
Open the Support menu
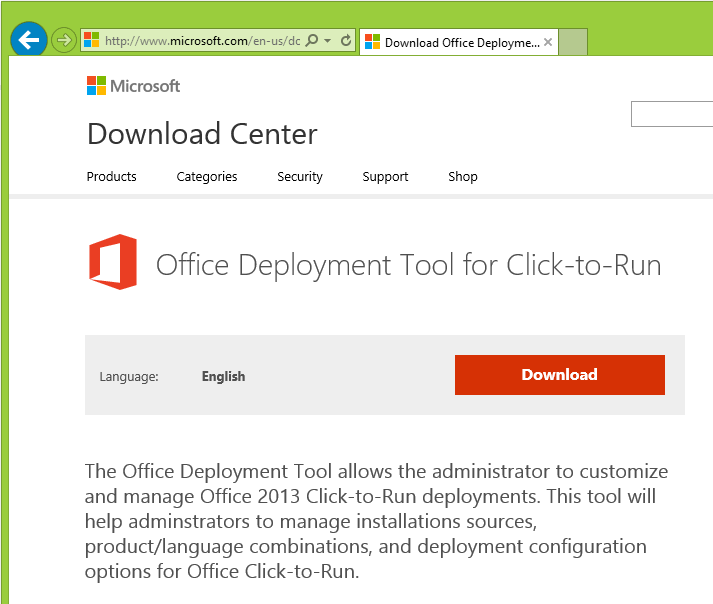point(386,176)
